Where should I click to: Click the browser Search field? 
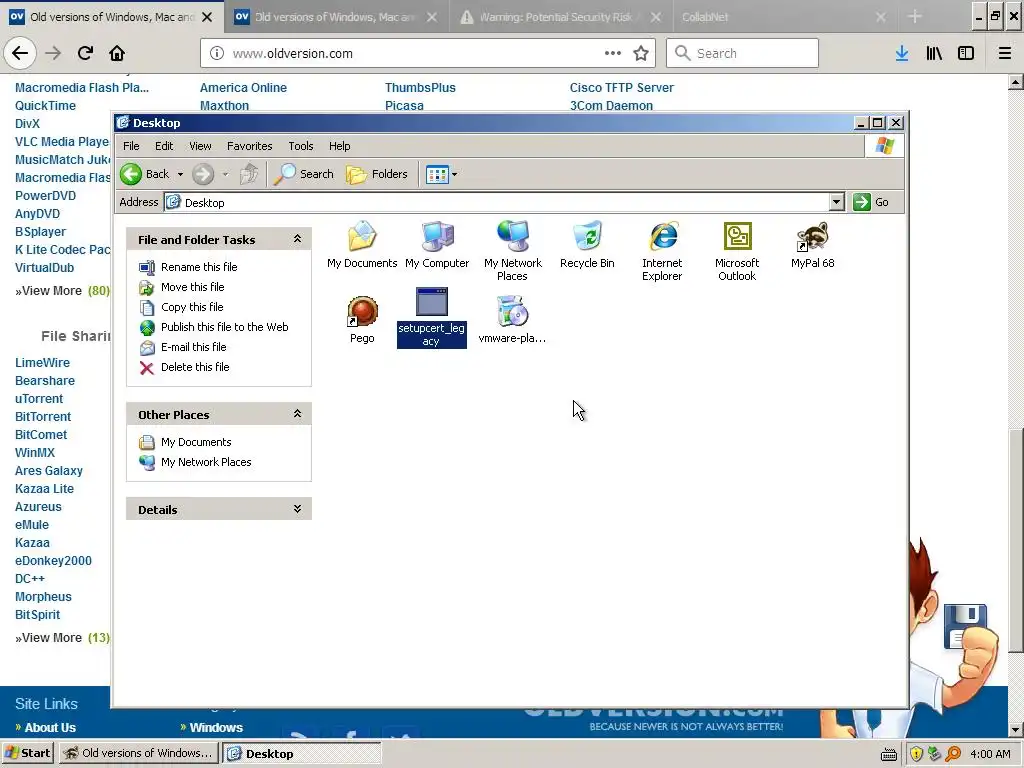point(743,54)
